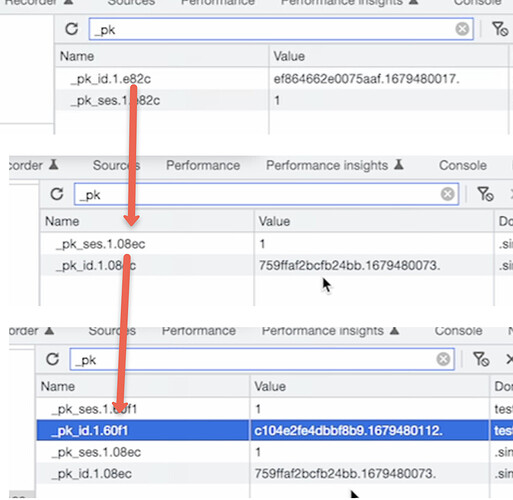Sort by the Name column header in the middle panel
This screenshot has height=500, width=513.
[x=62, y=221]
